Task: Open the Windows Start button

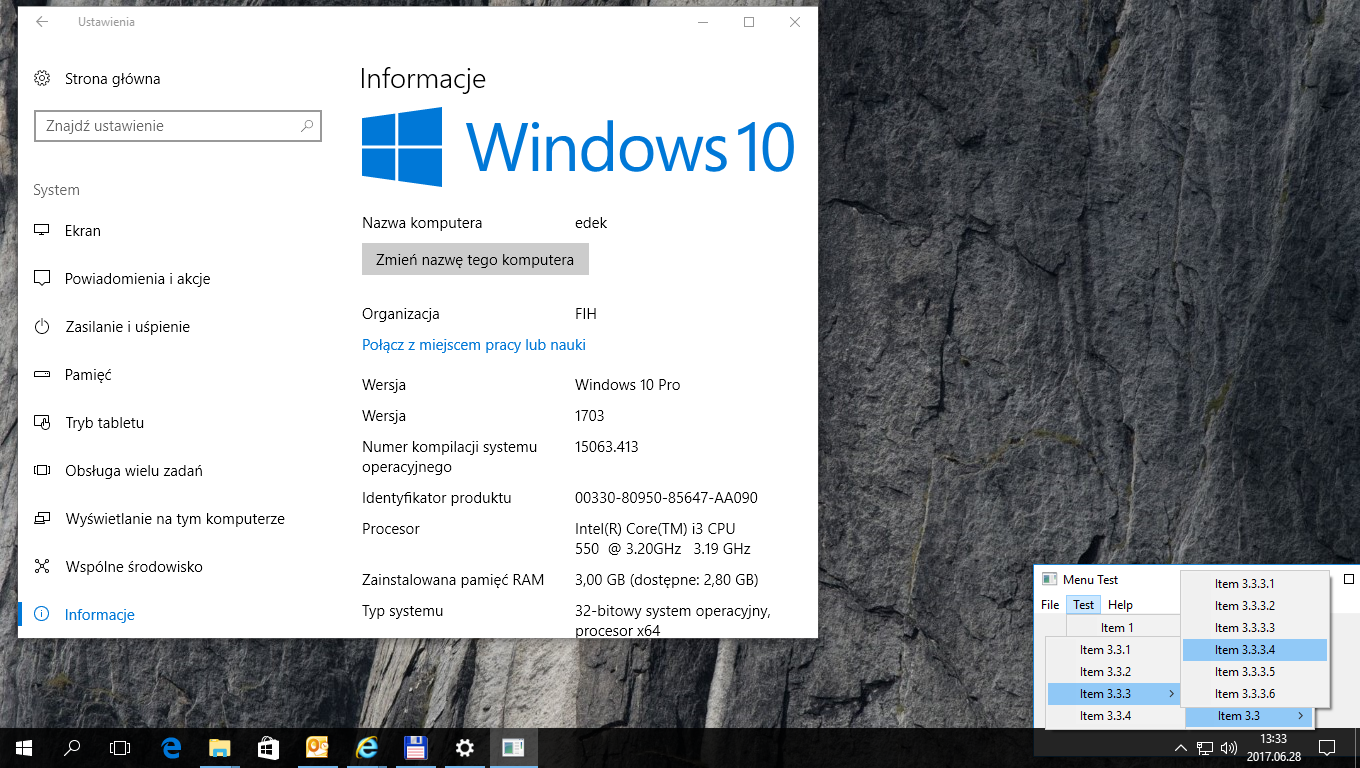Action: 24,747
